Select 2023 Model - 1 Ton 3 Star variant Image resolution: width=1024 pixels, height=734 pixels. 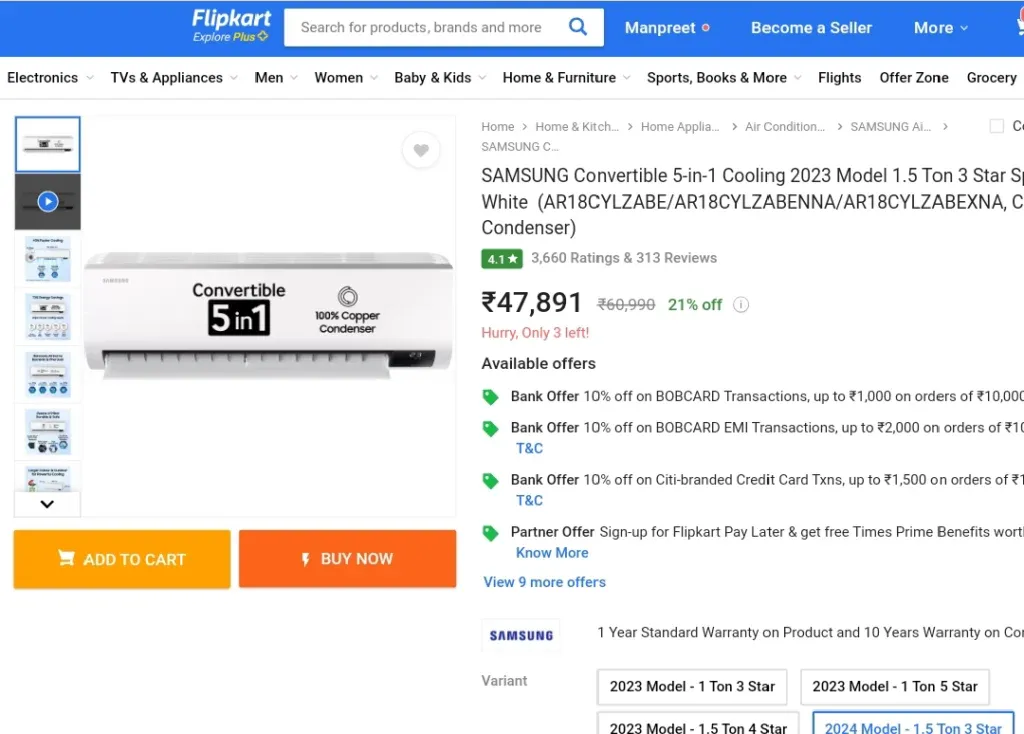click(x=692, y=686)
